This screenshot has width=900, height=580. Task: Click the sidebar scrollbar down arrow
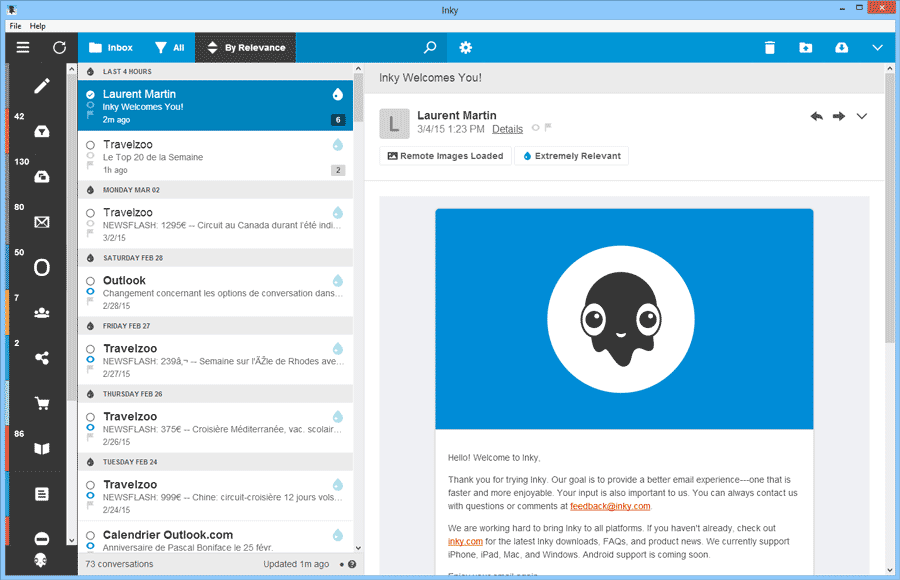click(72, 540)
